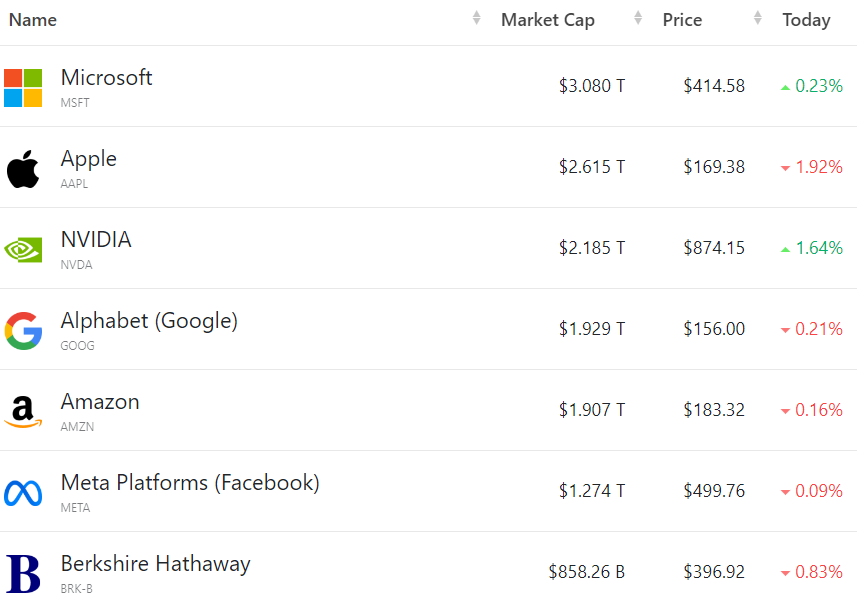Click the Market Cap header label
Image resolution: width=857 pixels, height=609 pixels.
coord(548,20)
